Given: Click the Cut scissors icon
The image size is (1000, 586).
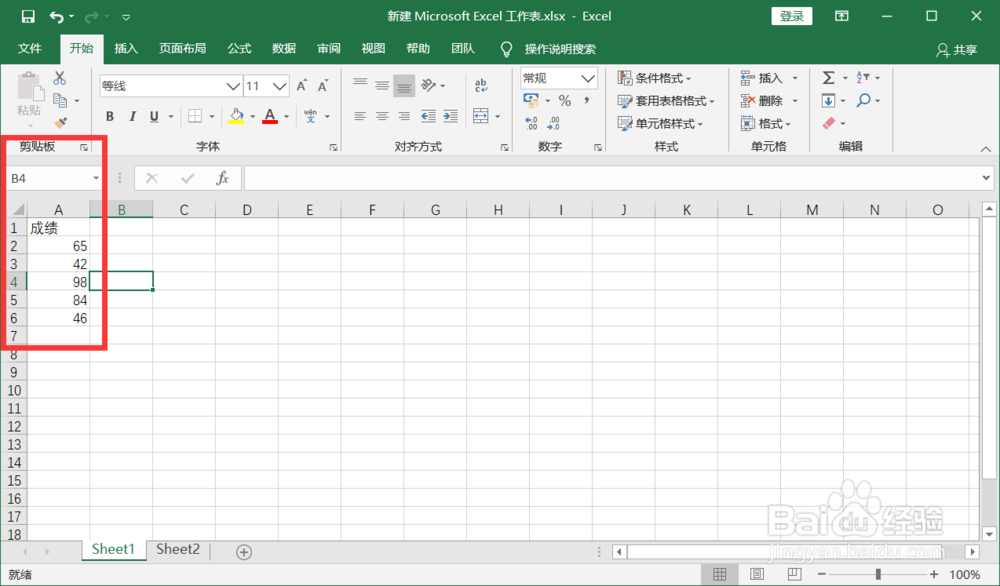Looking at the screenshot, I should pos(60,78).
